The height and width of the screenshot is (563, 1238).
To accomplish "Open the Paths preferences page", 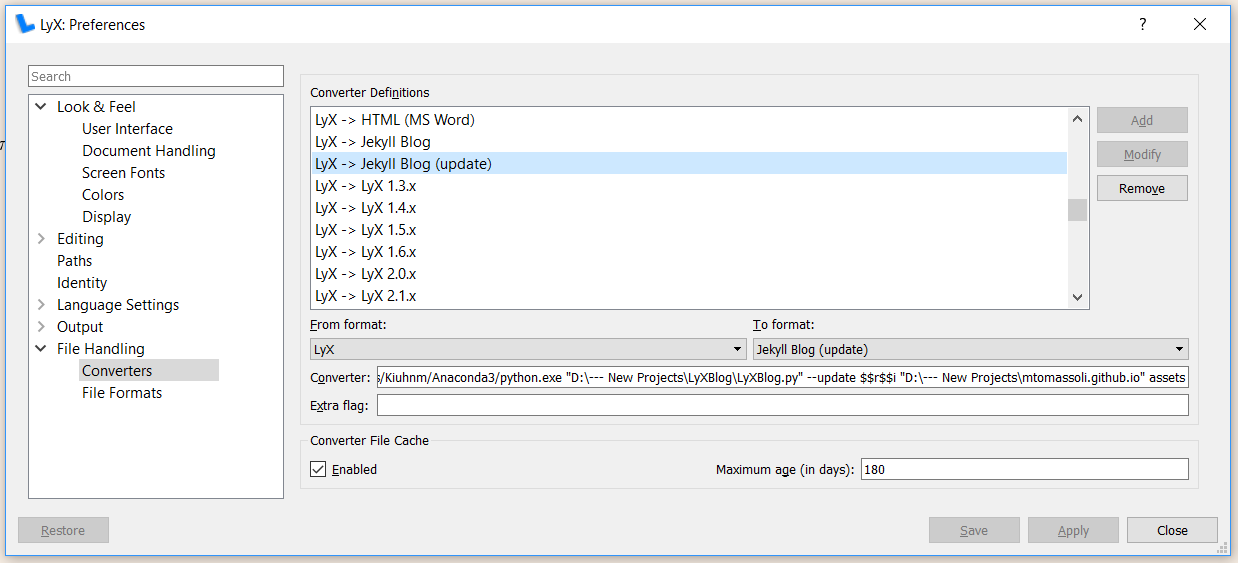I will 75,261.
